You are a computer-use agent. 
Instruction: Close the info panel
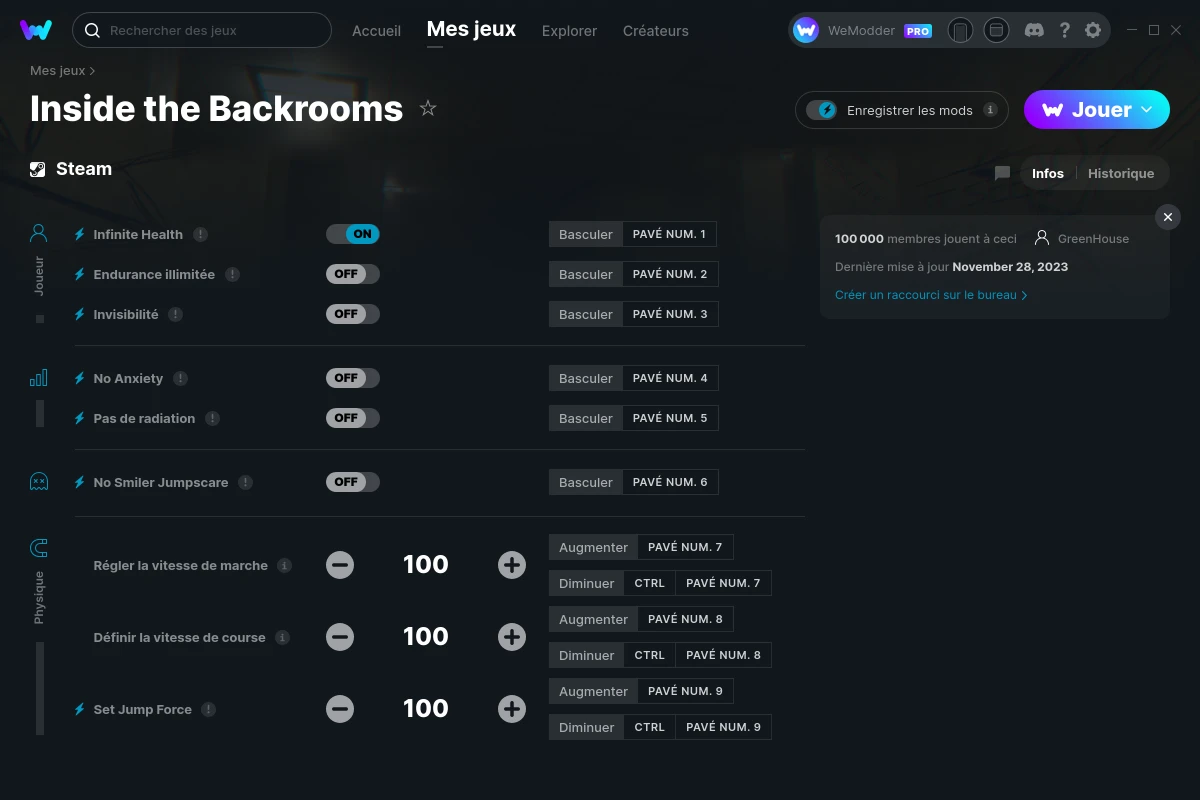click(x=1167, y=217)
